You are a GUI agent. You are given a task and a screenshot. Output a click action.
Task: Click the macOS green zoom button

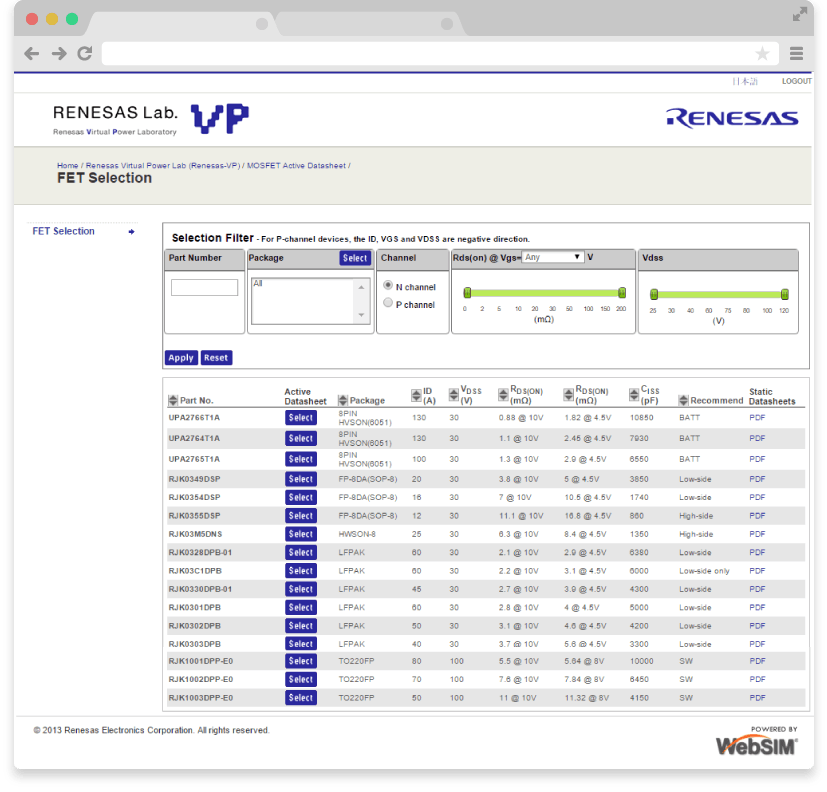click(72, 19)
